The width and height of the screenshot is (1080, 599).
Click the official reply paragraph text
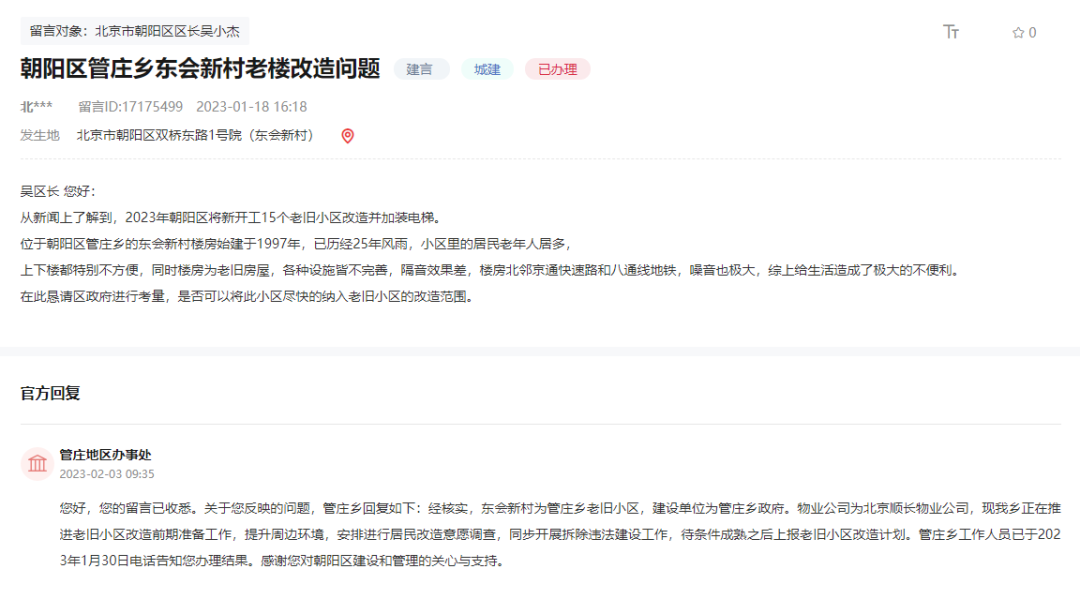point(540,533)
